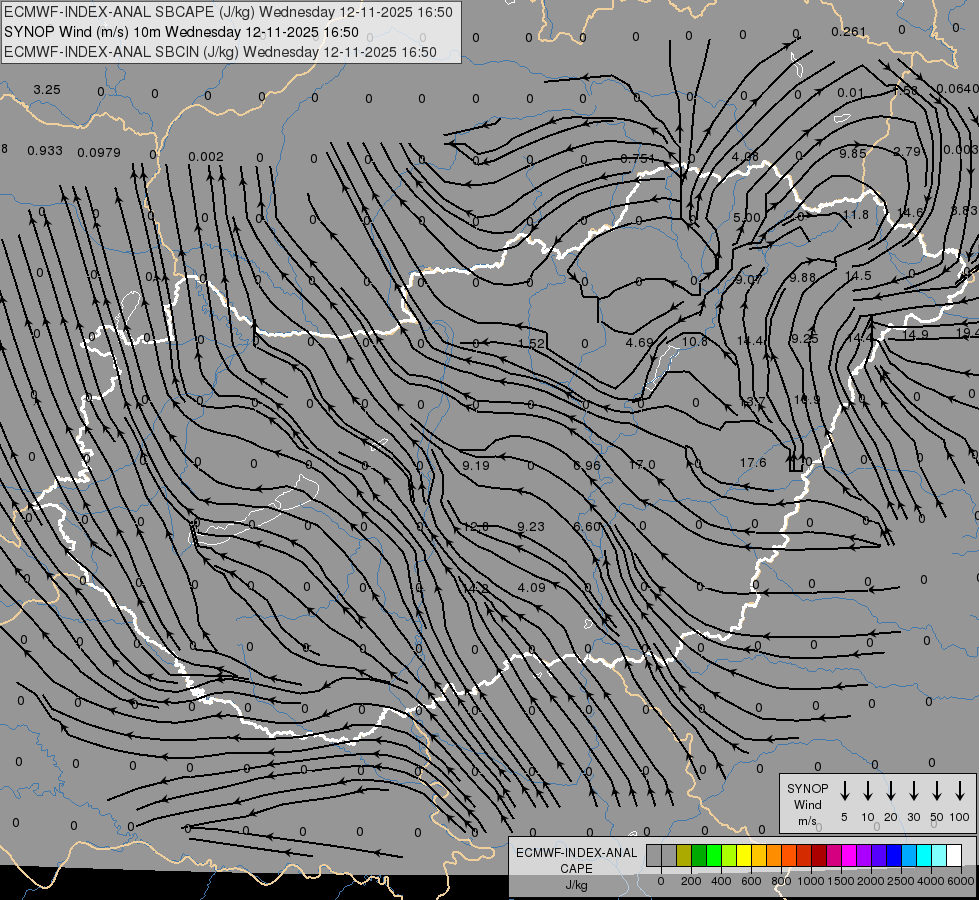This screenshot has height=900, width=979.
Task: Click the 14.2 value on the map
Action: (x=476, y=588)
